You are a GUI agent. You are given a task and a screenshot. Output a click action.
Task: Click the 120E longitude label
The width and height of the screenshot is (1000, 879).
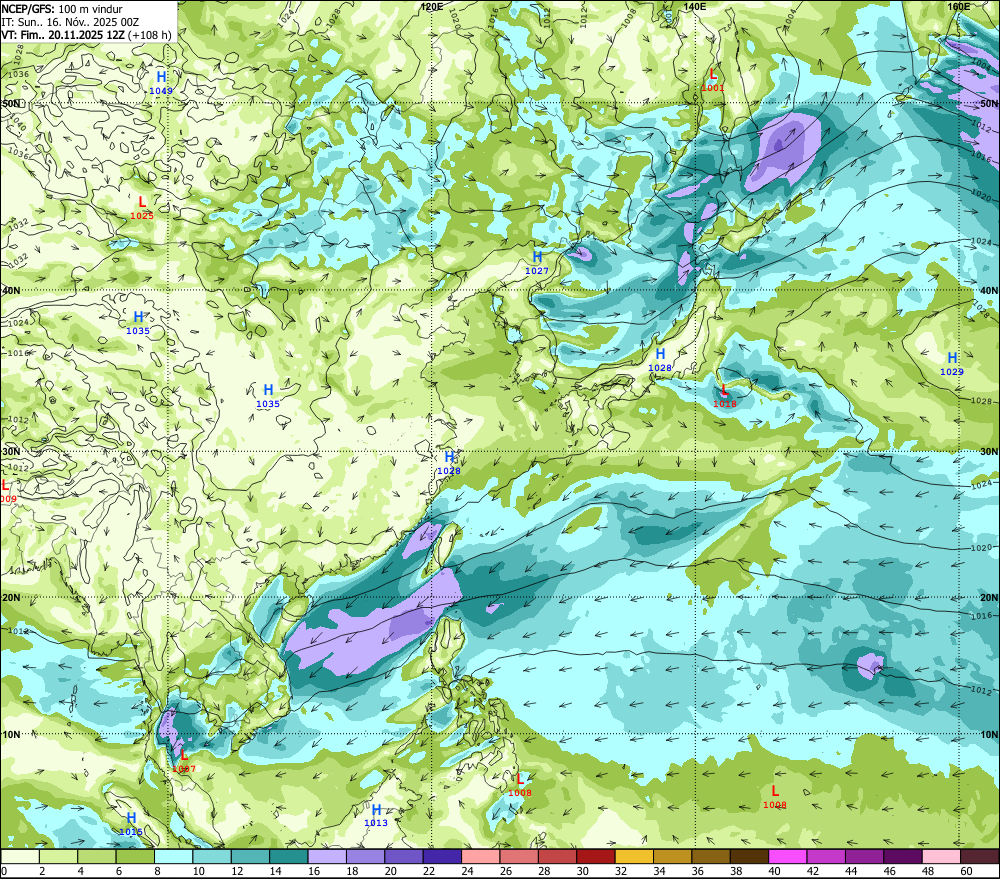tap(432, 6)
